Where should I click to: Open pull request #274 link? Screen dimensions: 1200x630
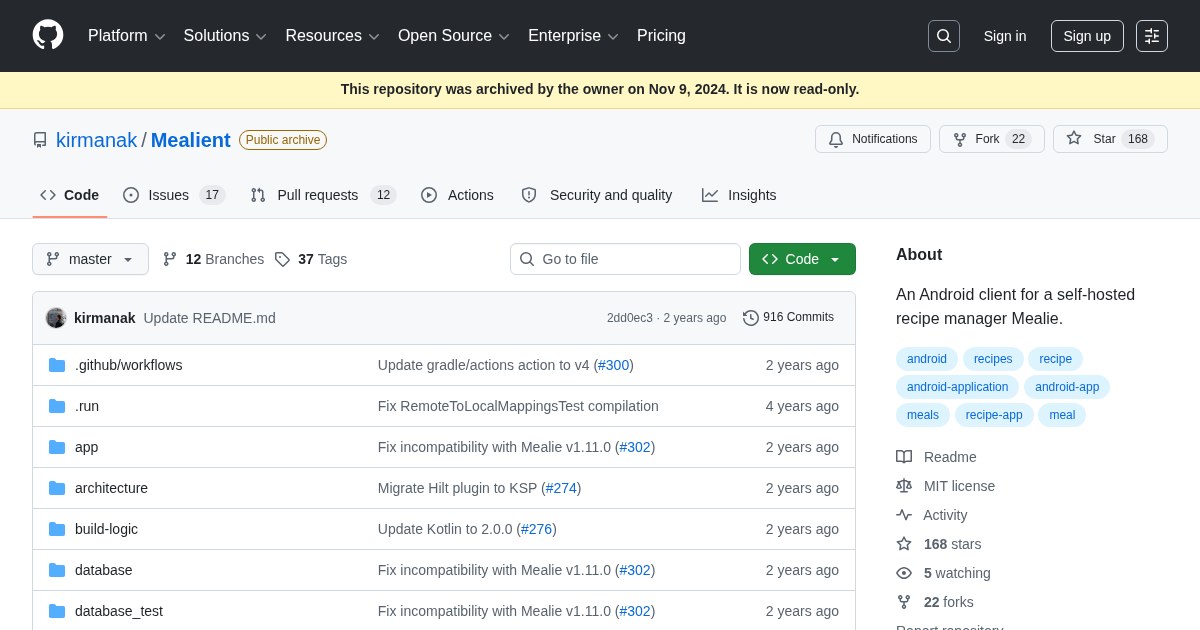tap(561, 488)
